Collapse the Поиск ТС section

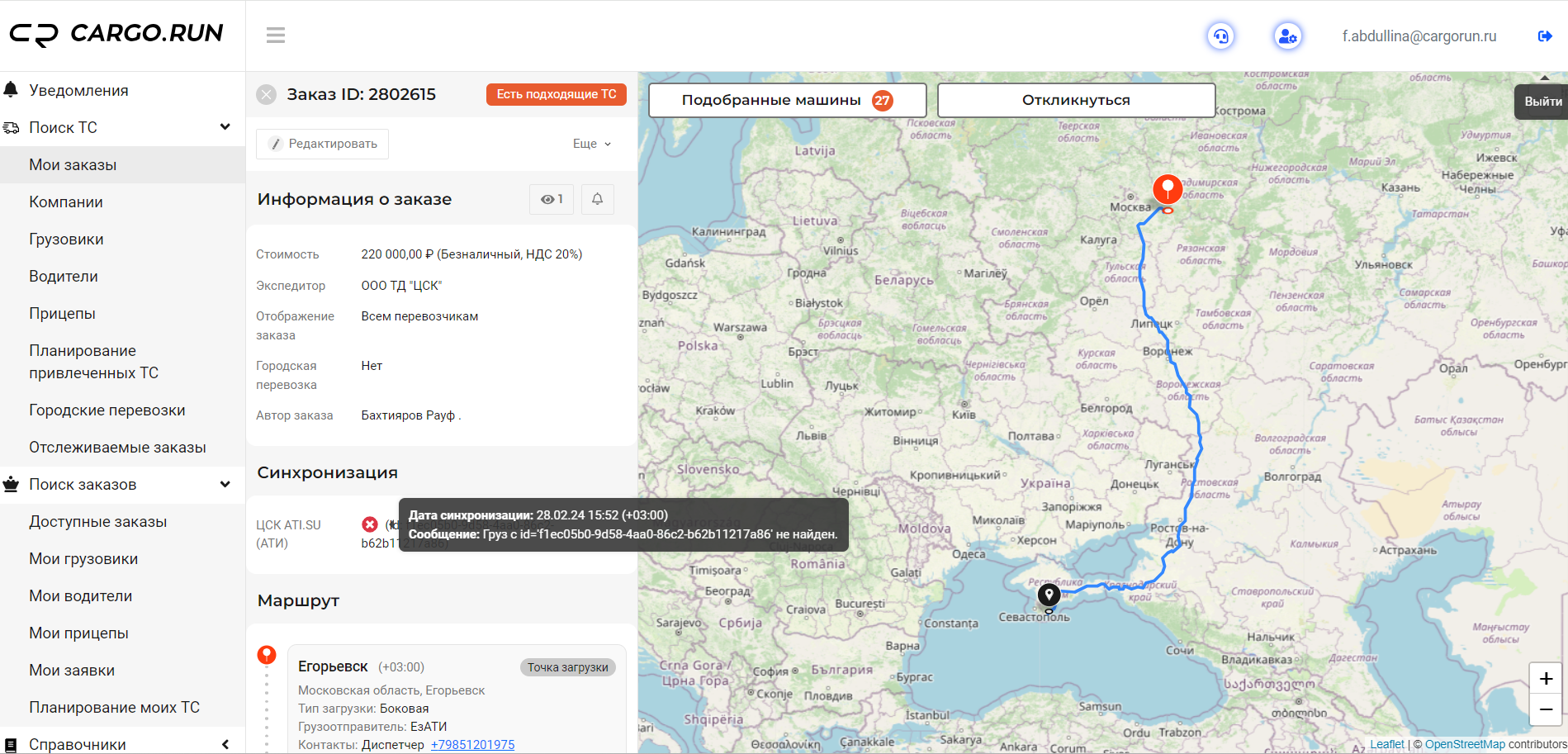coord(225,127)
